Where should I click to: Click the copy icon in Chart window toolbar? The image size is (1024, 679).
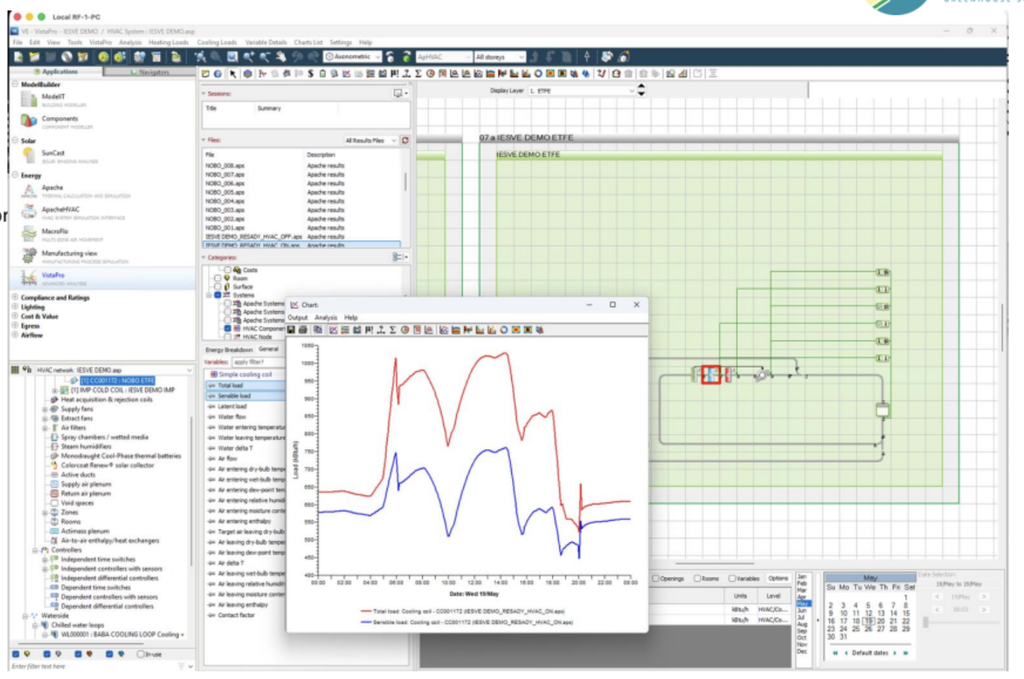click(x=318, y=330)
